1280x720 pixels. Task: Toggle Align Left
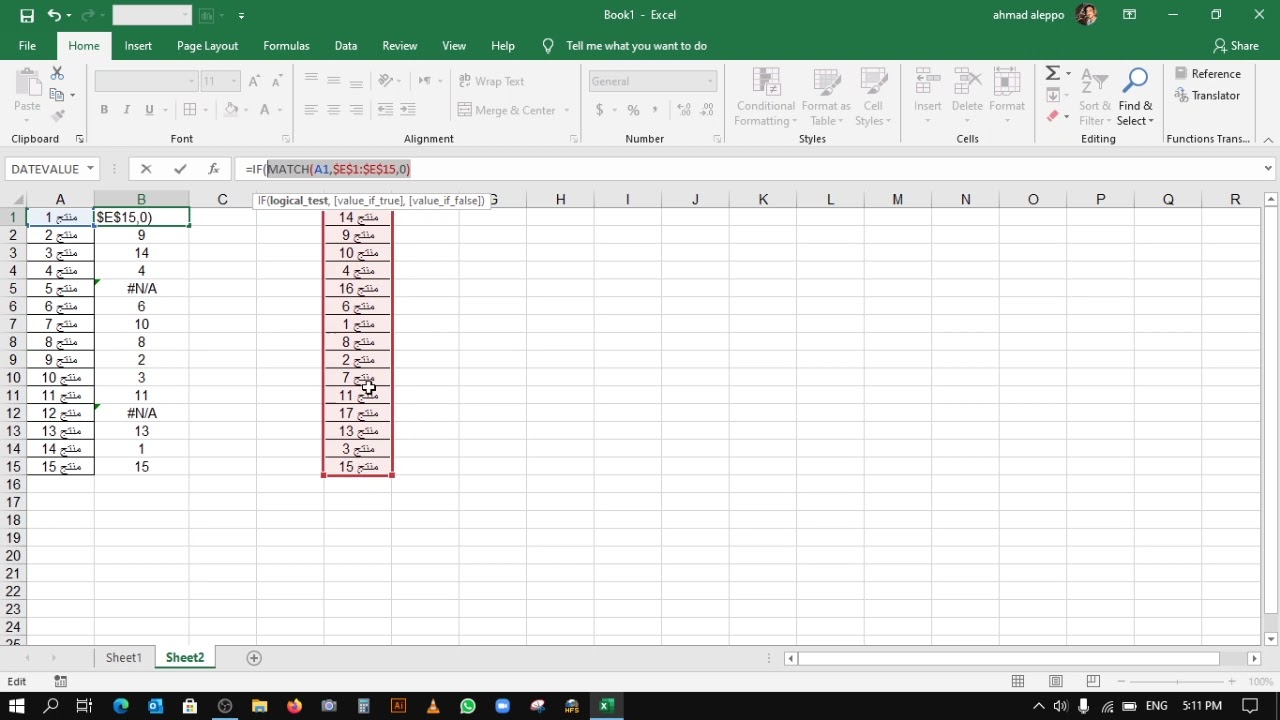(311, 110)
